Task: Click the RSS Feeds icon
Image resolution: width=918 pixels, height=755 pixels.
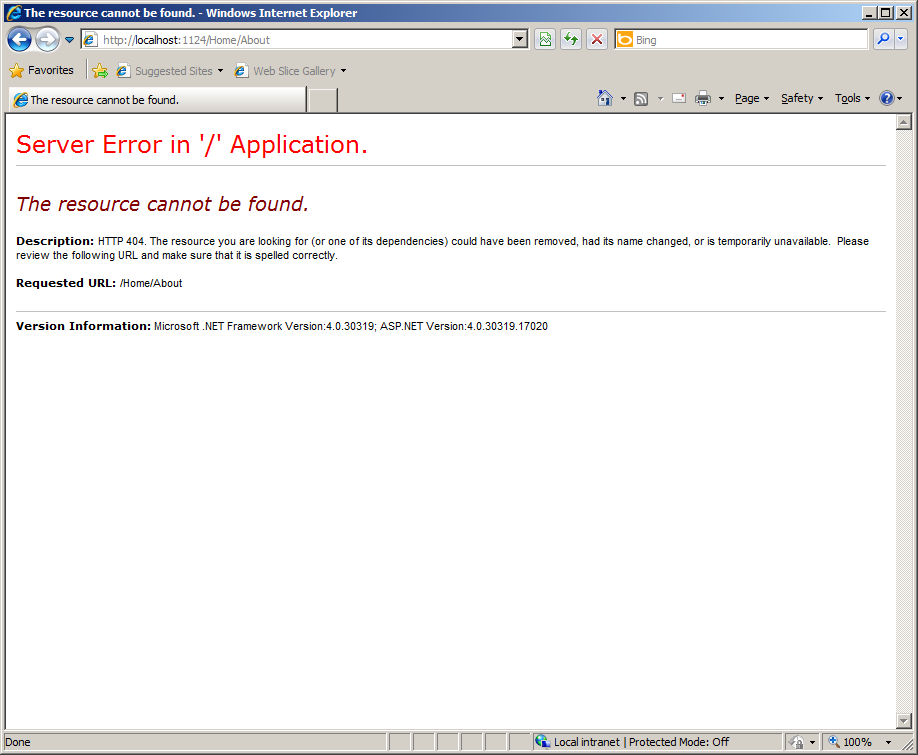Action: click(641, 98)
